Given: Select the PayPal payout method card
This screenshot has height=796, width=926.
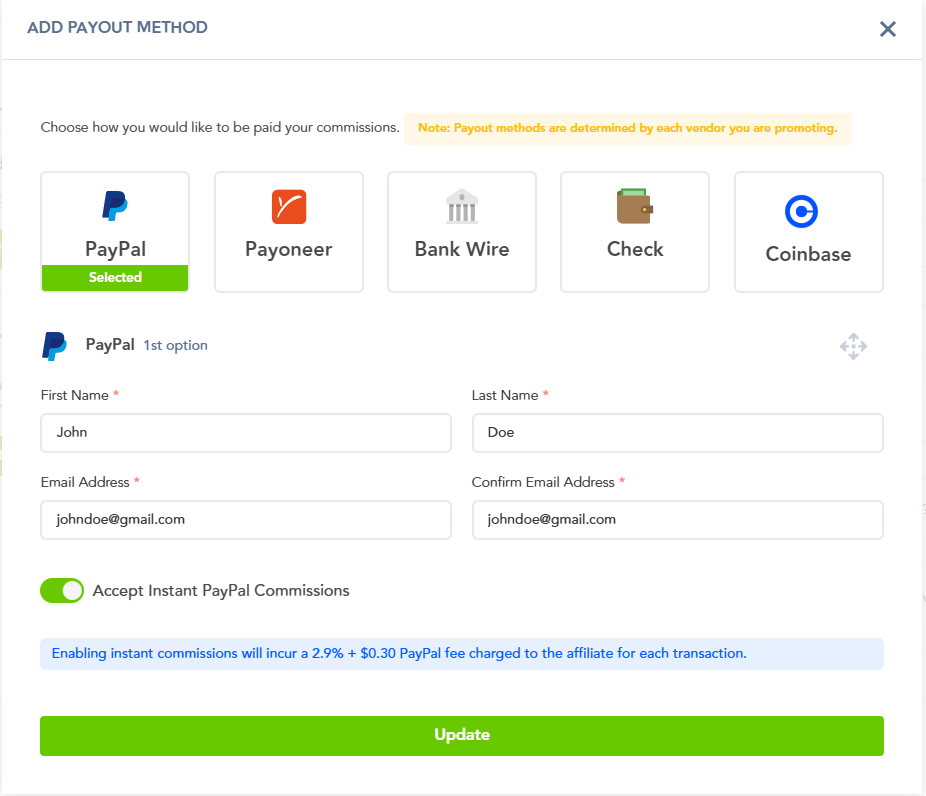Looking at the screenshot, I should pos(115,231).
